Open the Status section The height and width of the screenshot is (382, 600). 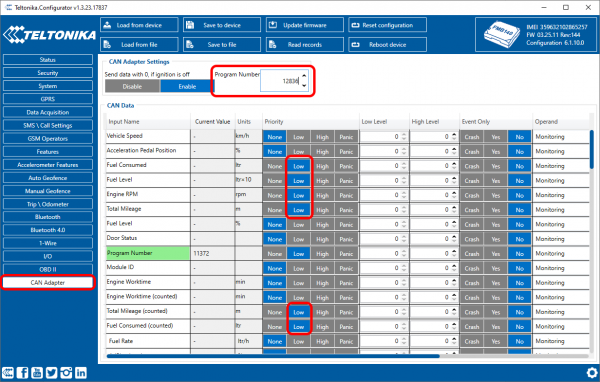(48, 60)
